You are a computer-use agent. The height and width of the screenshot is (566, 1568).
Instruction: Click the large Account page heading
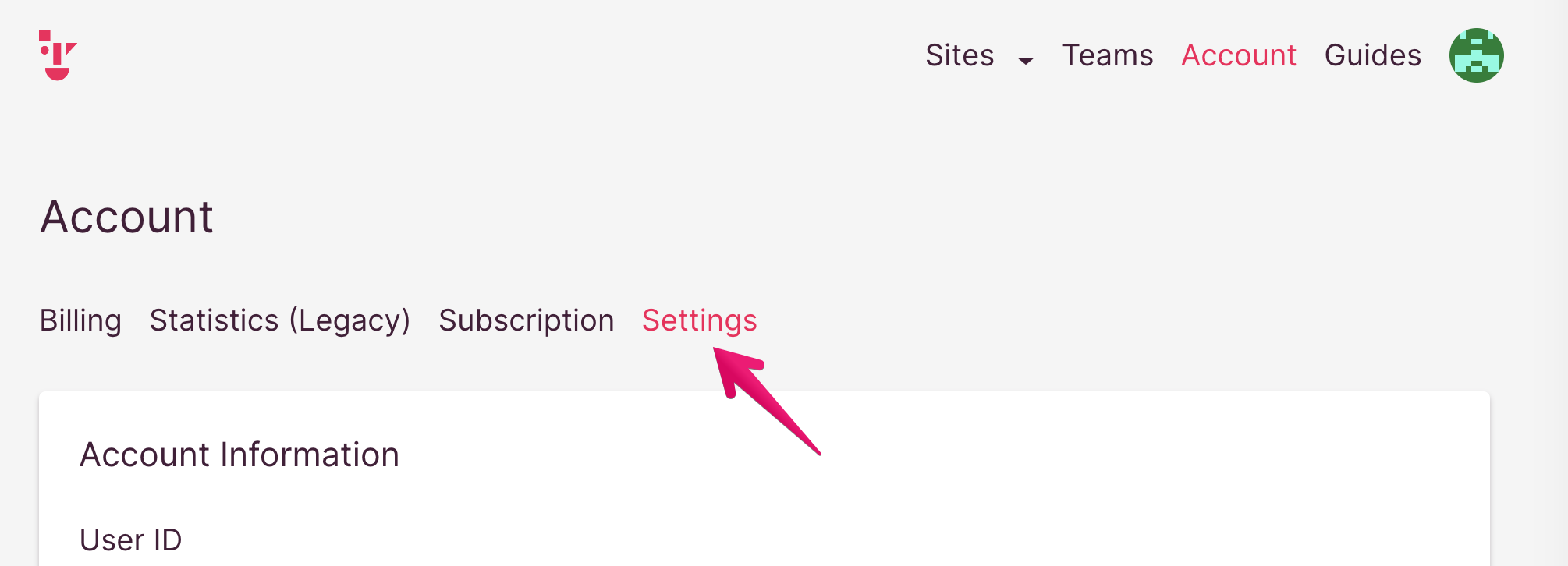pos(126,216)
